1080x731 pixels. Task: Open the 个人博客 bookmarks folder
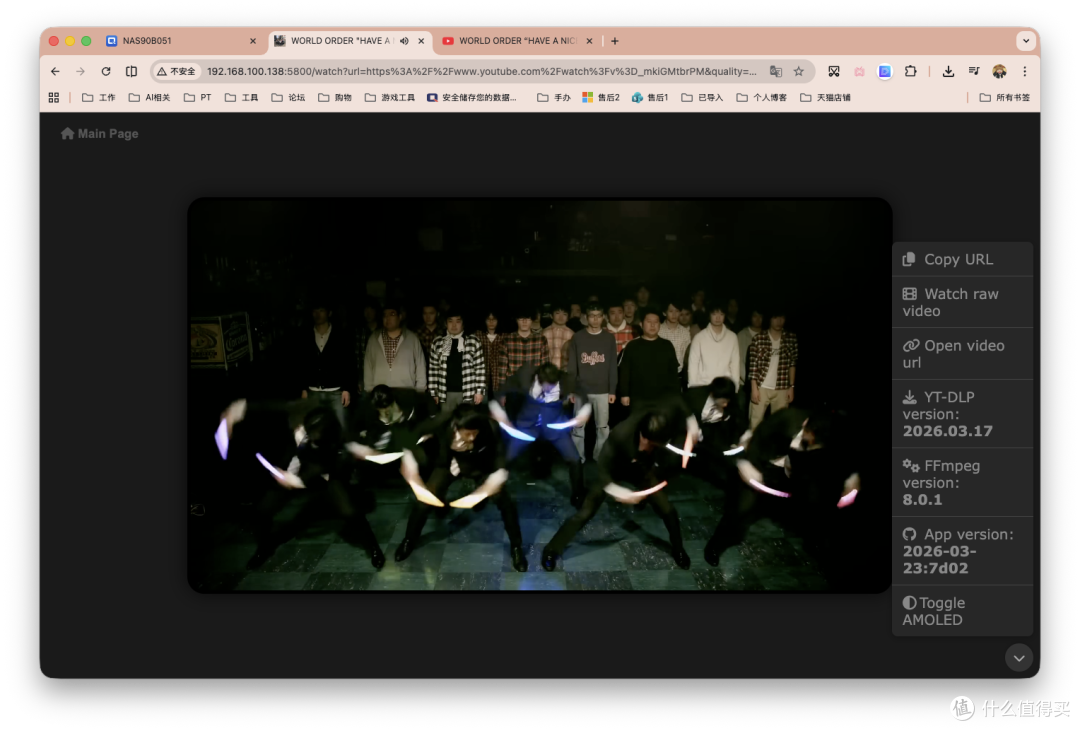point(762,97)
